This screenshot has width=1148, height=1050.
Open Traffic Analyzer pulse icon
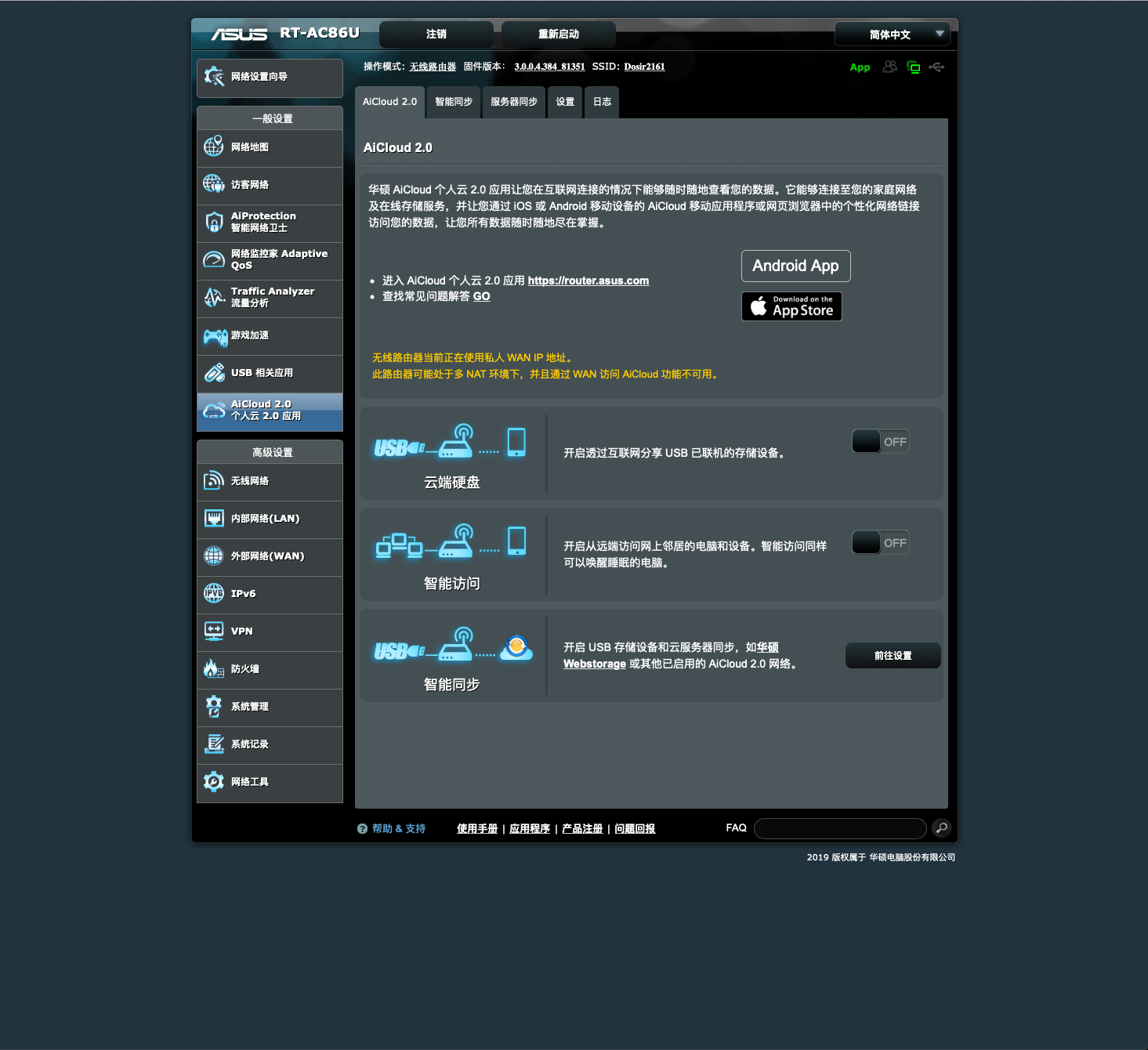(214, 297)
